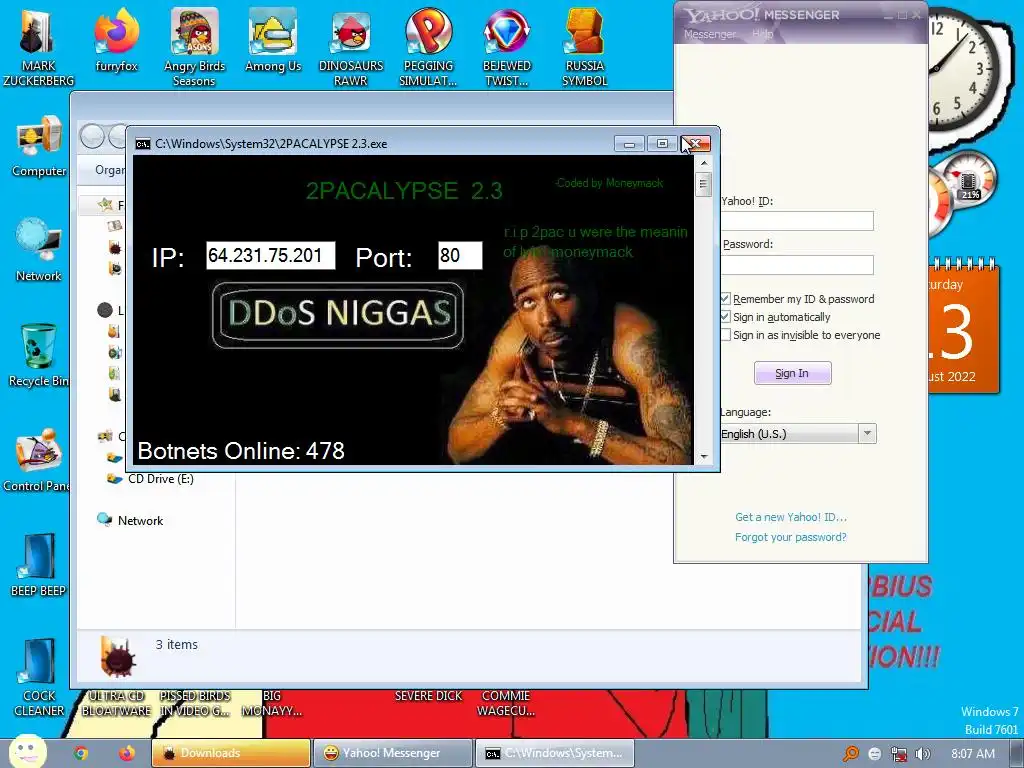Click the 3 items status text
This screenshot has height=768, width=1024.
pyautogui.click(x=176, y=645)
